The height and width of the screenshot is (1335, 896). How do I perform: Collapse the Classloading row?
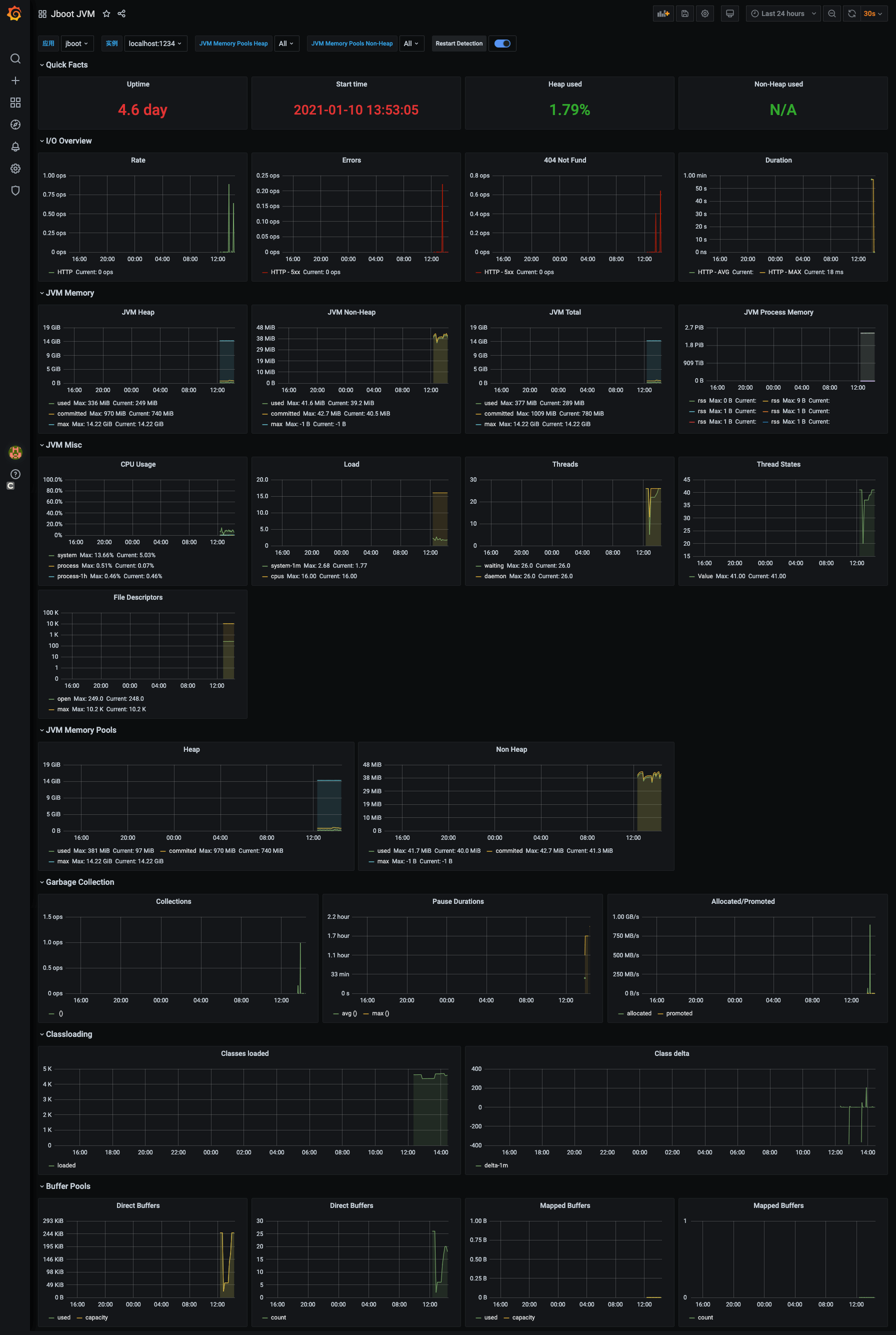pyautogui.click(x=68, y=1034)
